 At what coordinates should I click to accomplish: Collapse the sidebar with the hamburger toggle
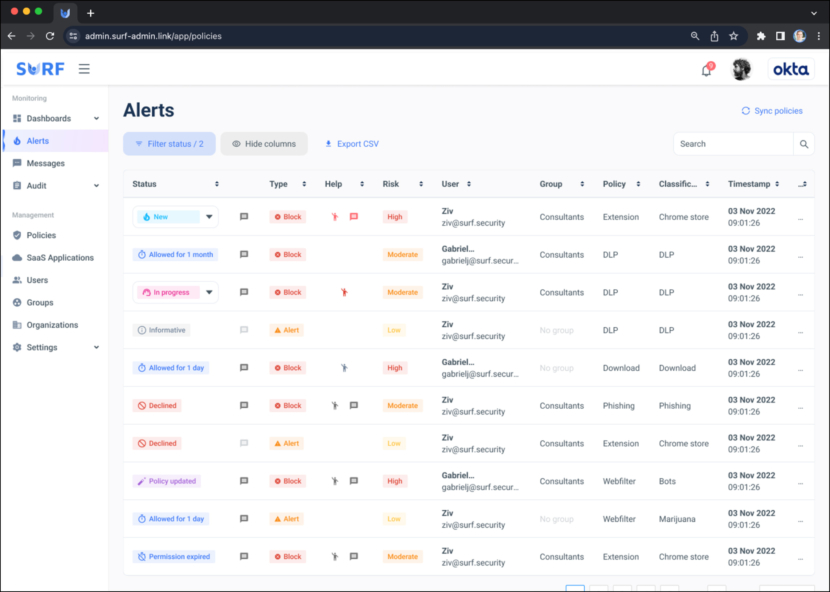coord(84,68)
